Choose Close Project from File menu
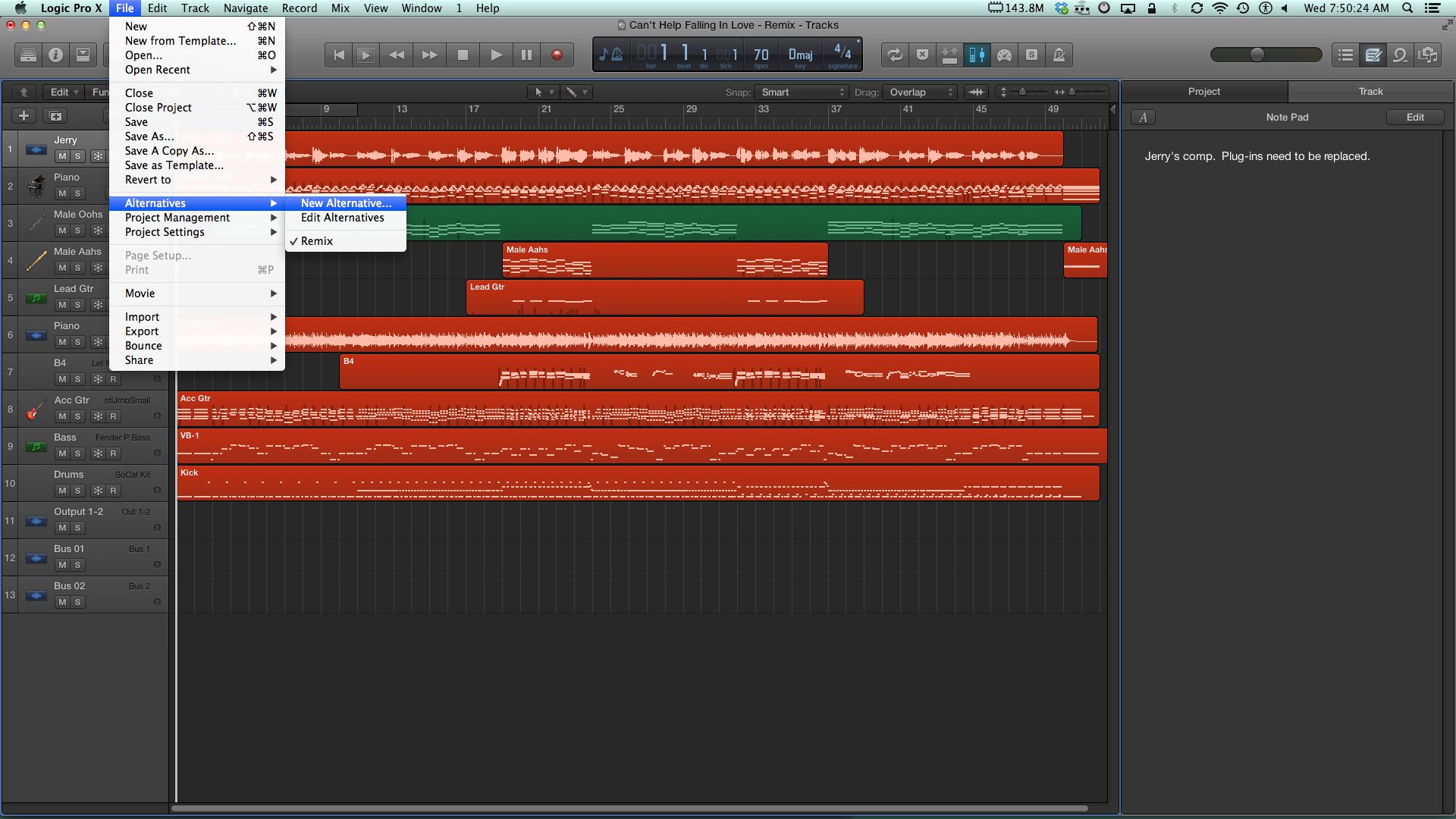The width and height of the screenshot is (1456, 819). [x=197, y=108]
